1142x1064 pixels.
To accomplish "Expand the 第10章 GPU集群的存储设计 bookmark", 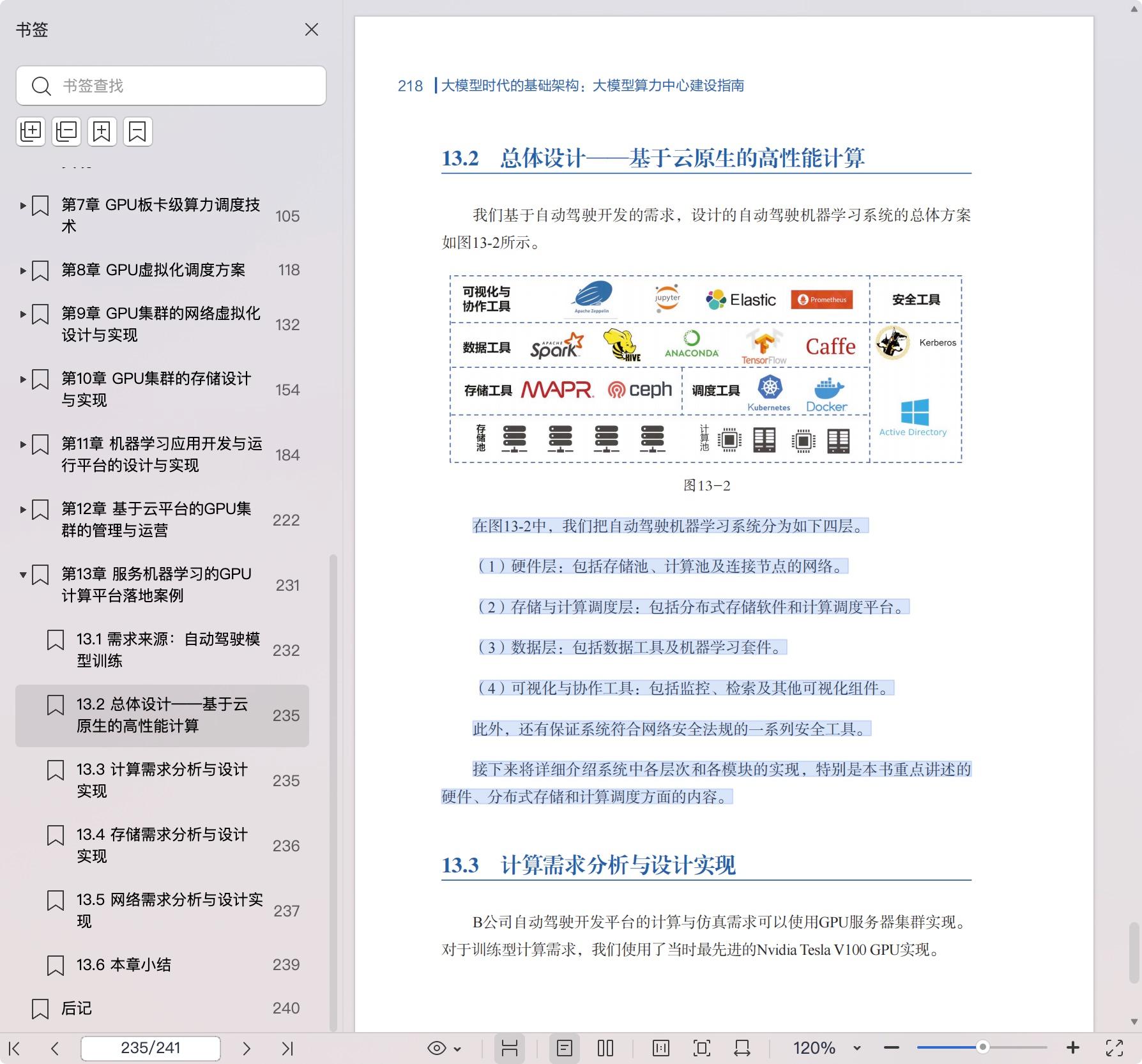I will coord(23,379).
